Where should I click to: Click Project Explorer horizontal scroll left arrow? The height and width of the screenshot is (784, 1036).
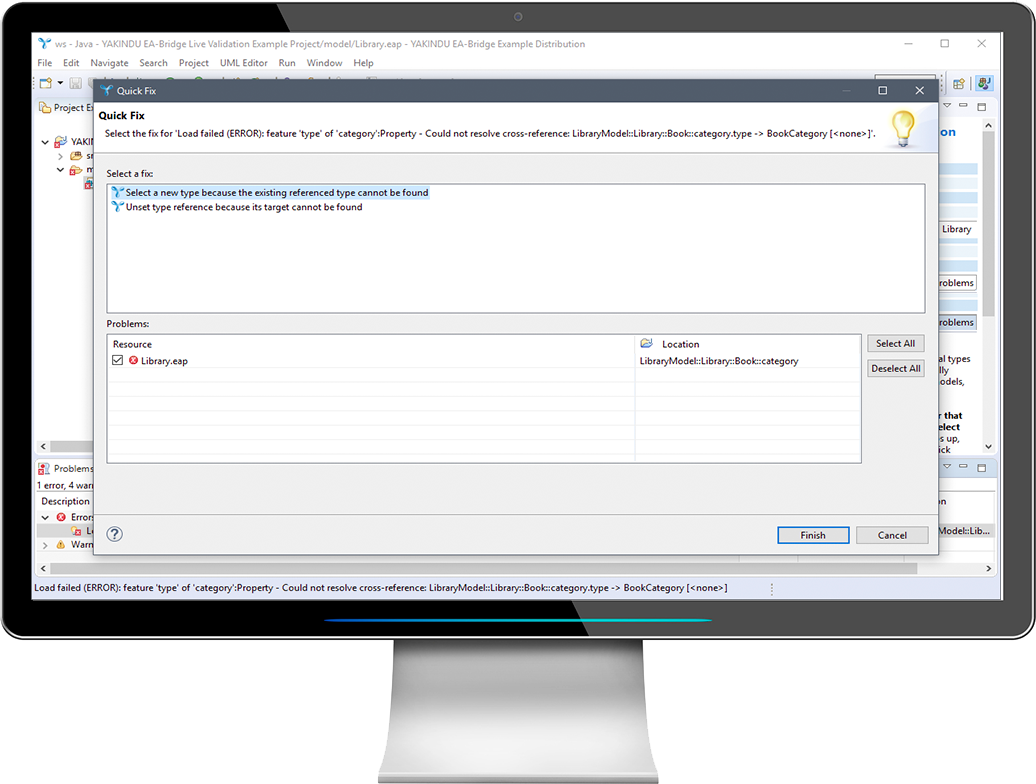(x=43, y=446)
